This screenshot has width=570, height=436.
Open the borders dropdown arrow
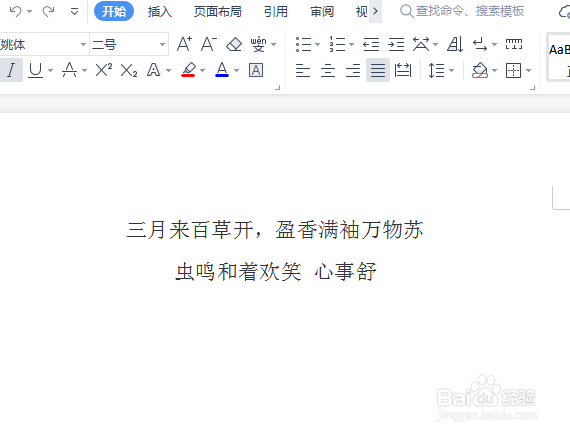[529, 71]
